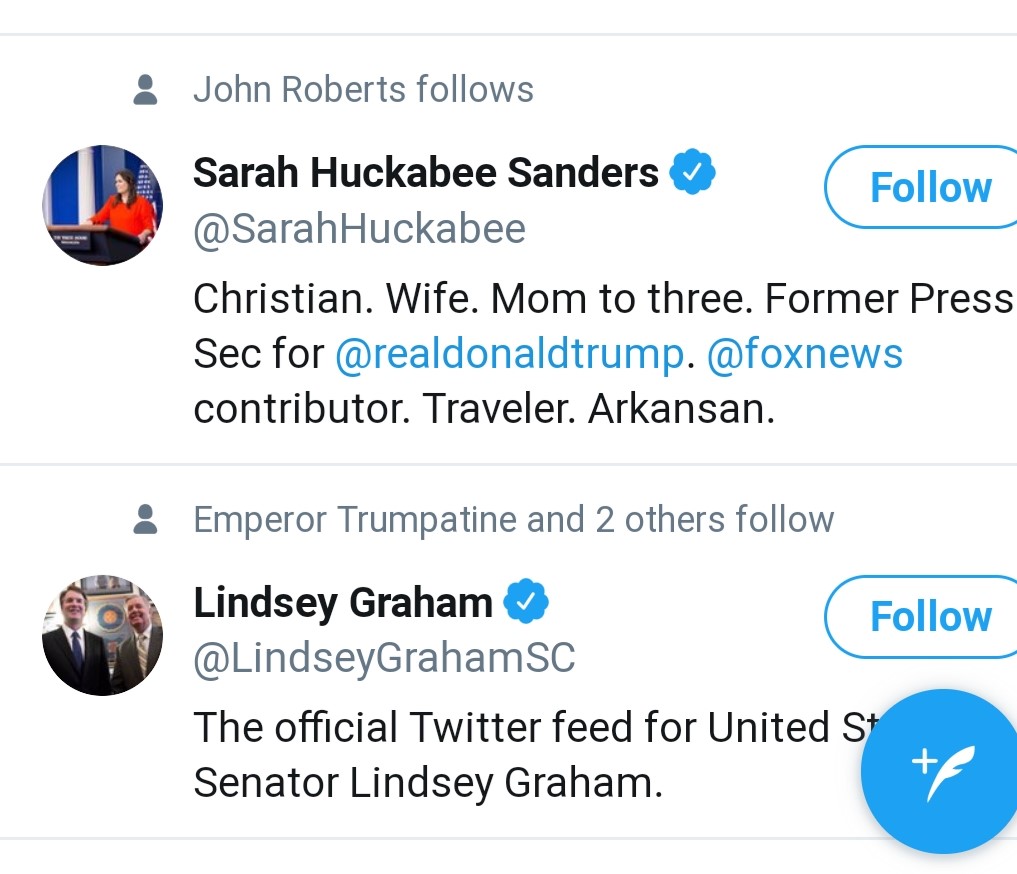Click Lindsey Graham's verified badge
This screenshot has height=874, width=1017.
525,602
